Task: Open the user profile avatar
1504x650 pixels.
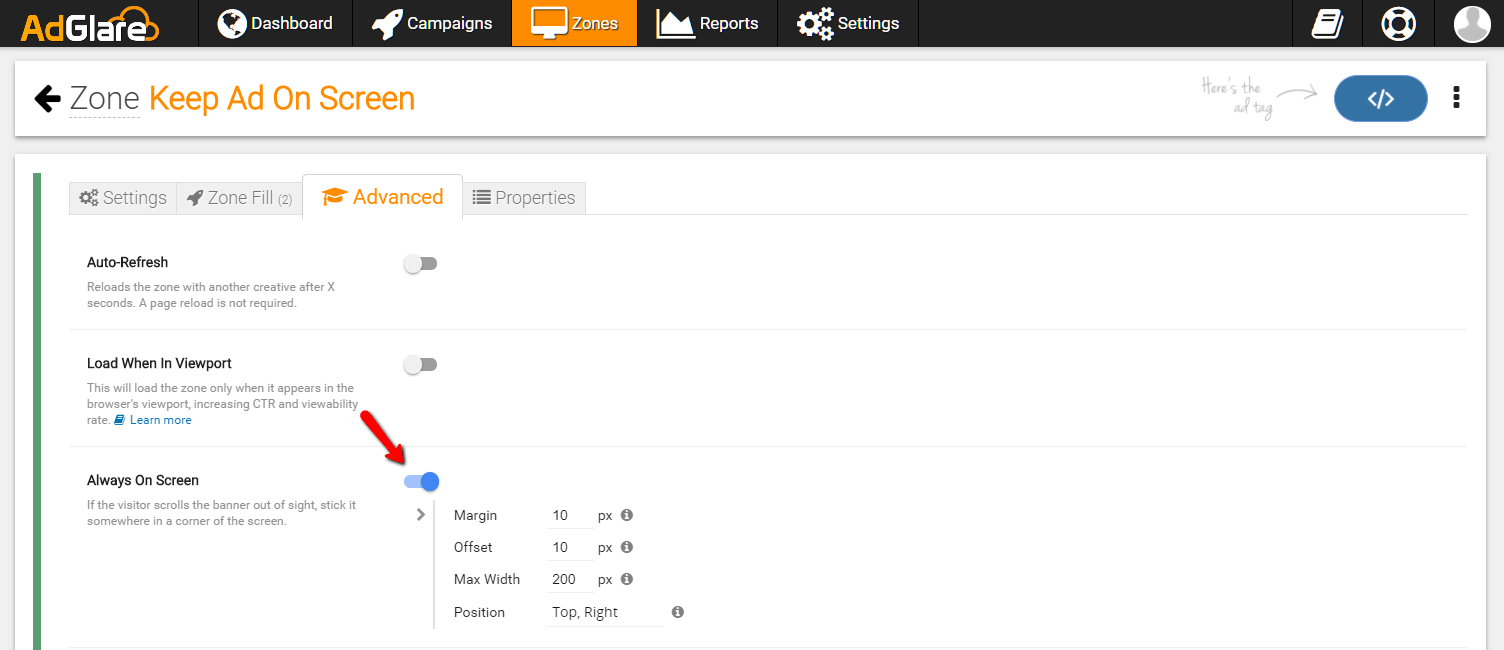Action: click(1472, 23)
